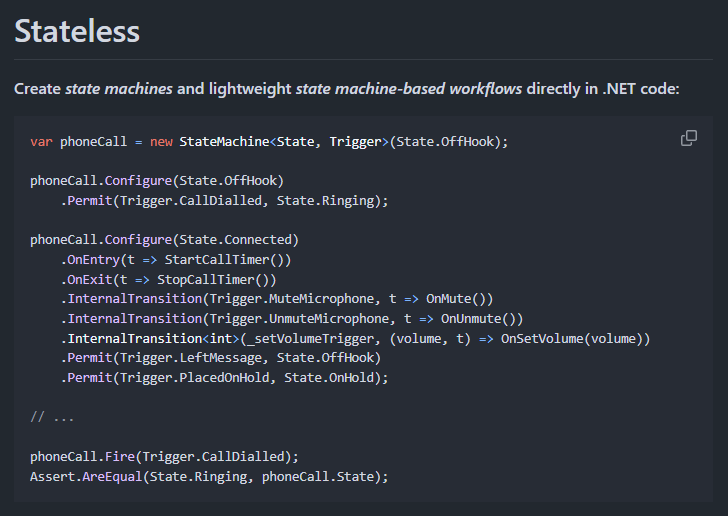Image resolution: width=728 pixels, height=516 pixels.
Task: Click the text "directly in .NET code:"
Action: point(603,88)
